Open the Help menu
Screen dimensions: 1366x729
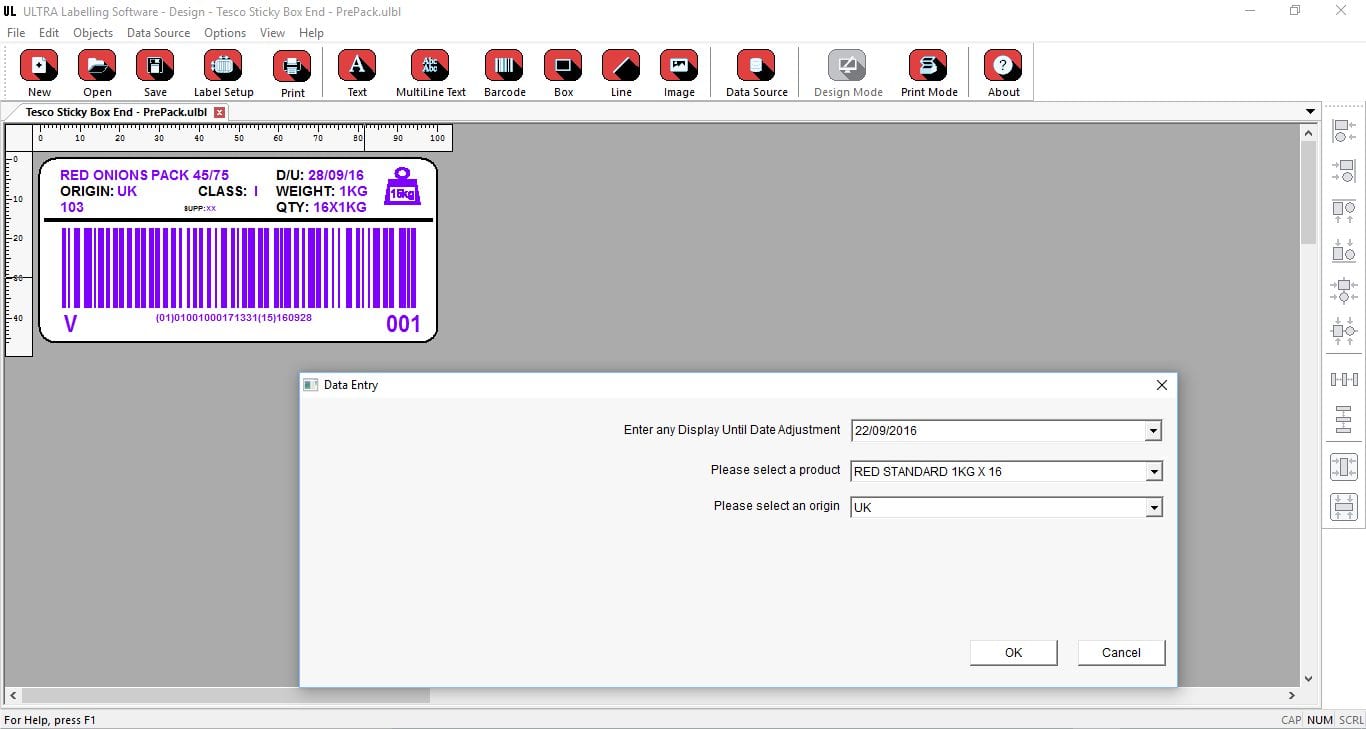click(311, 33)
